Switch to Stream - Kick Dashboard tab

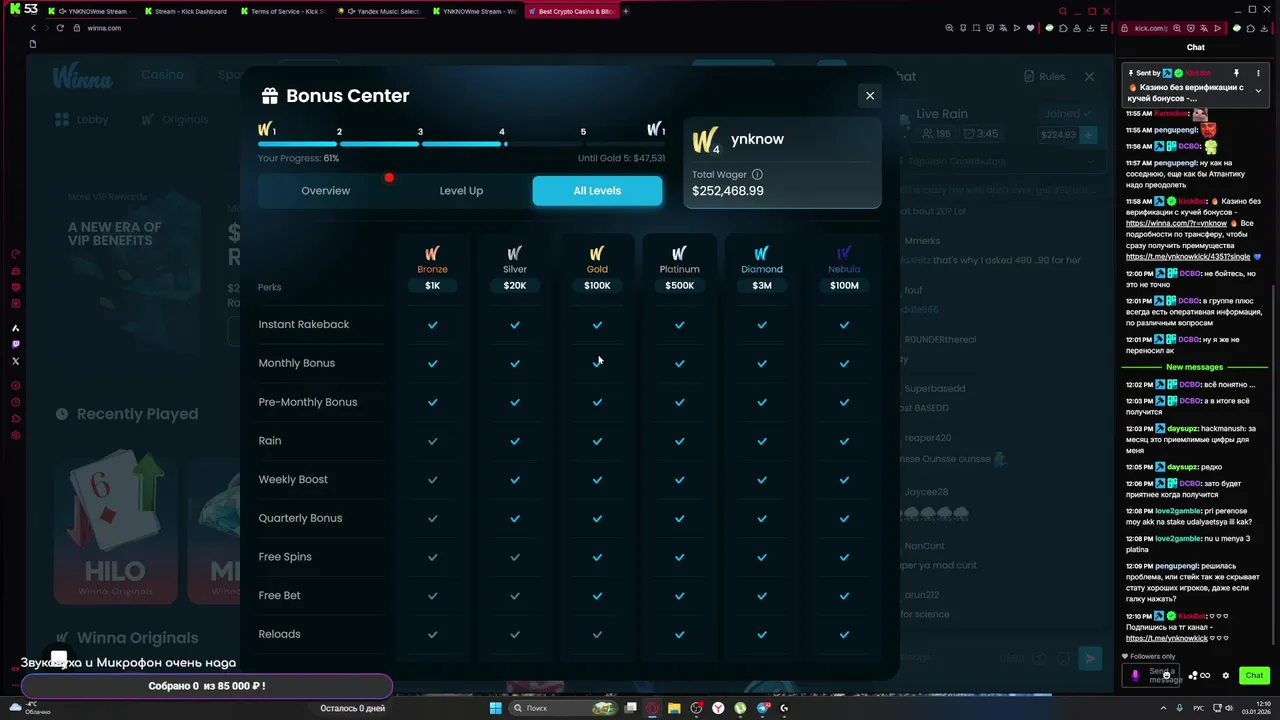186,11
